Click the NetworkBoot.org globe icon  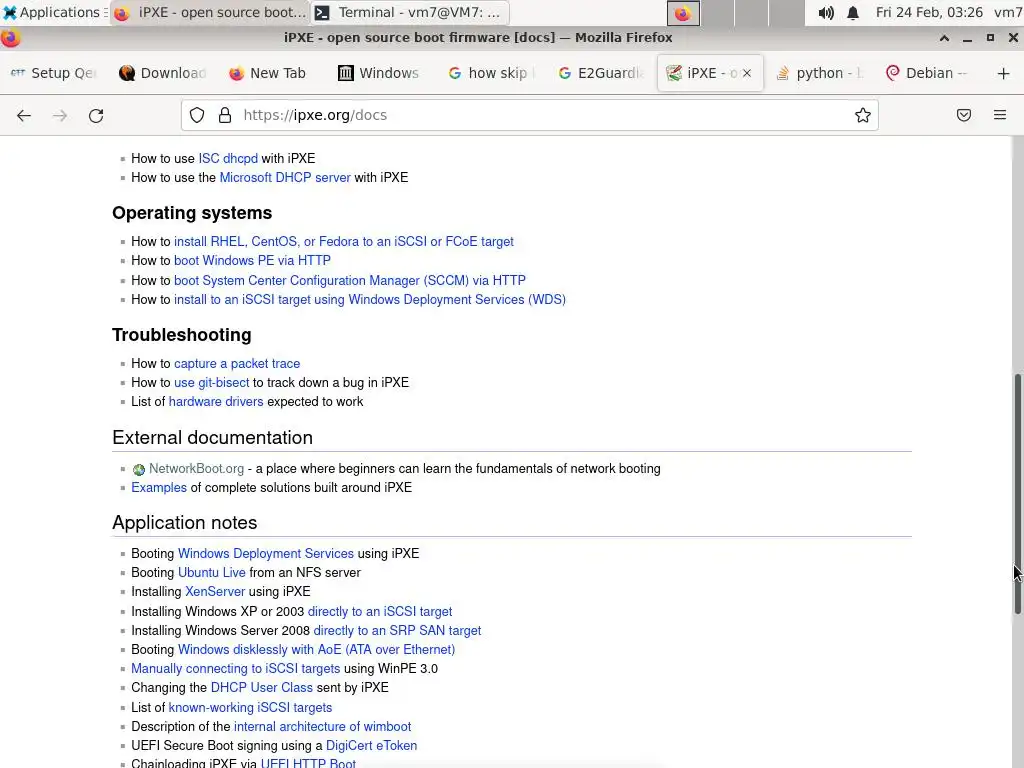pyautogui.click(x=138, y=470)
